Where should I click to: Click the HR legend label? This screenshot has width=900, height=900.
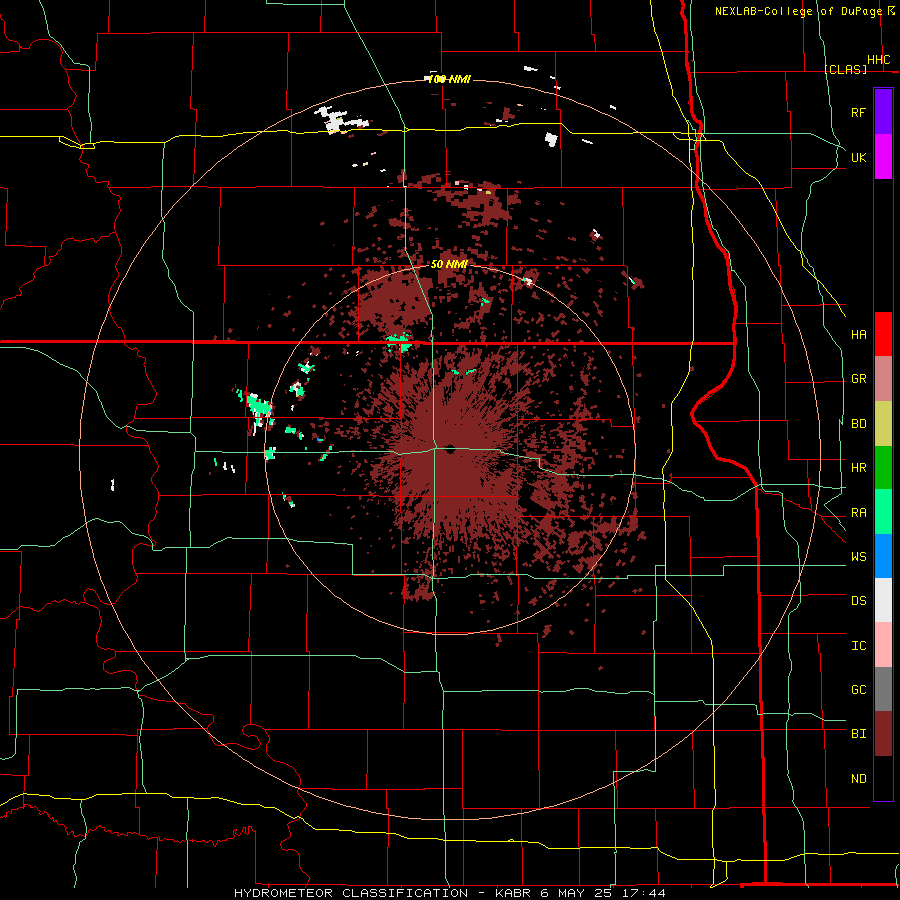[x=858, y=468]
